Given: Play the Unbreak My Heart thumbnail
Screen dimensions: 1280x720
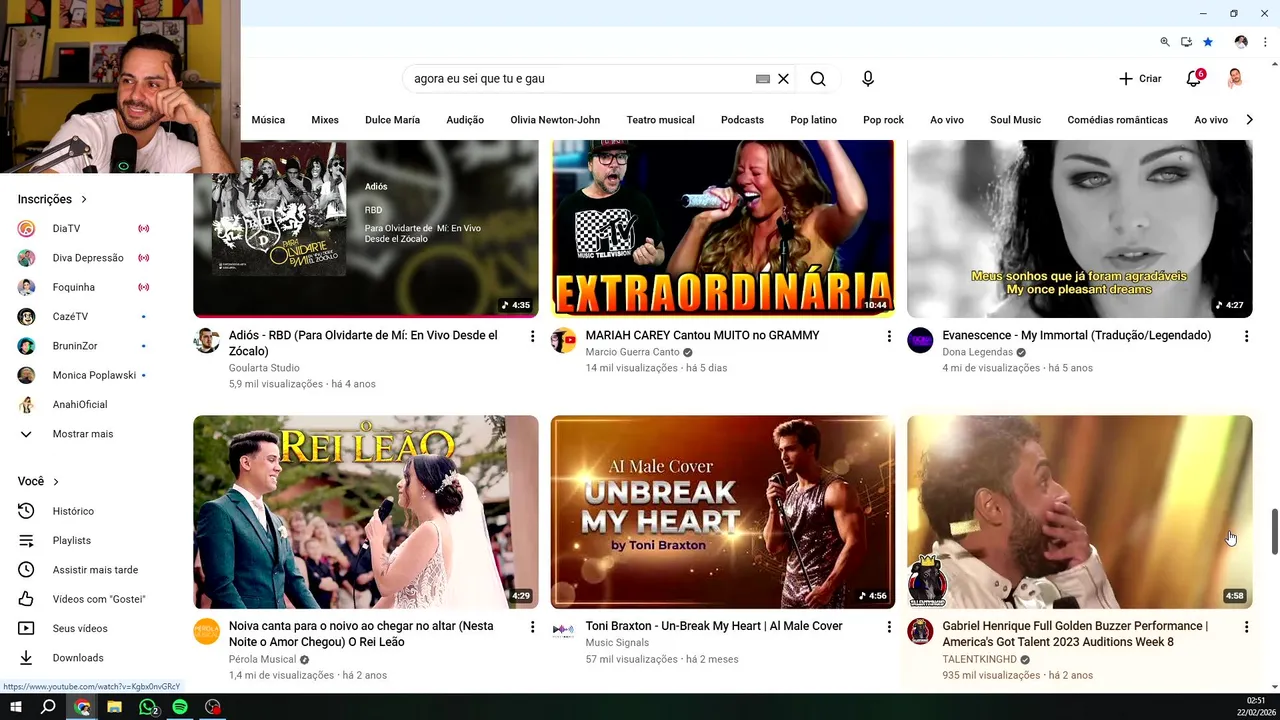Looking at the screenshot, I should (x=723, y=512).
